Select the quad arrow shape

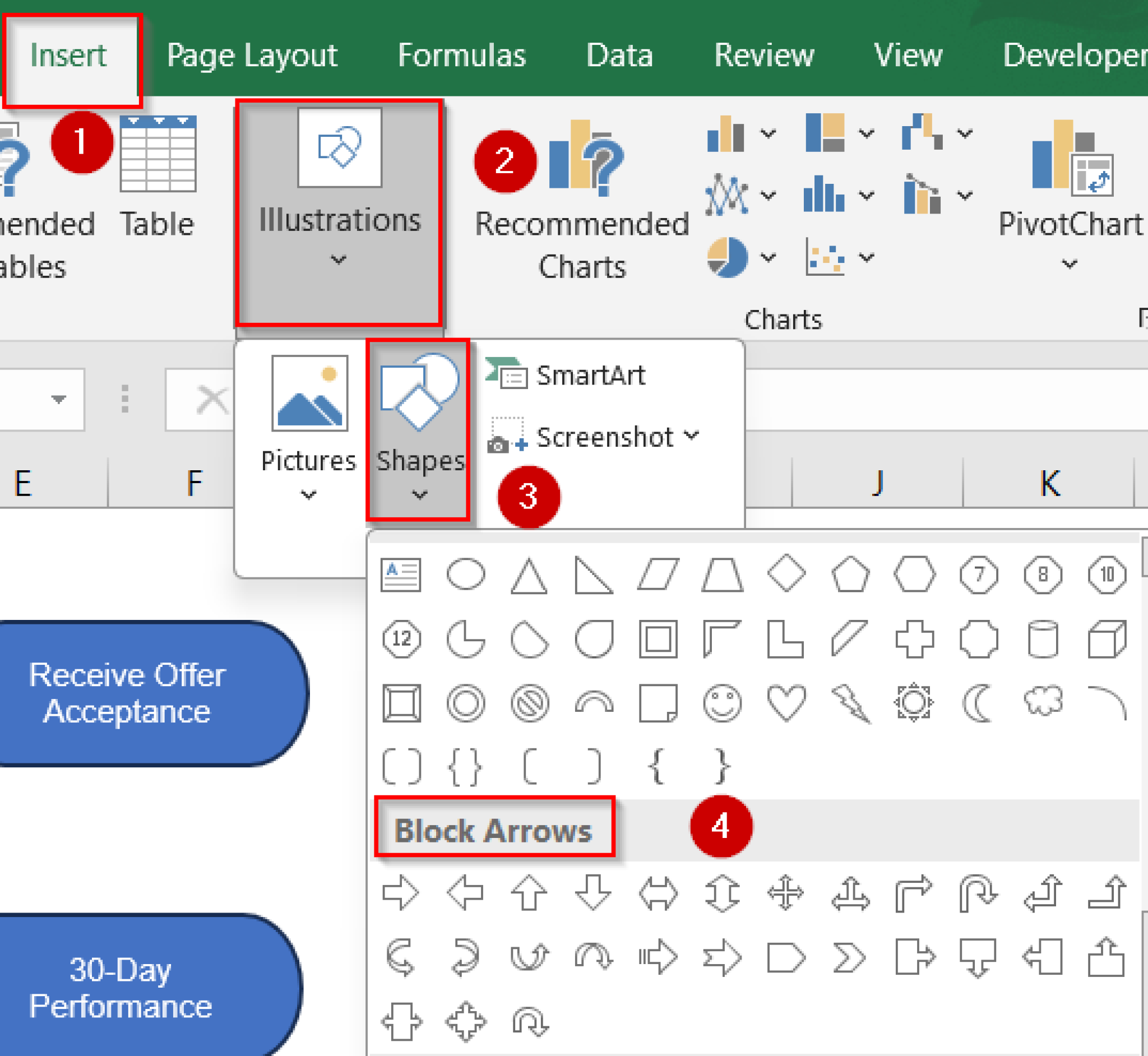point(785,893)
